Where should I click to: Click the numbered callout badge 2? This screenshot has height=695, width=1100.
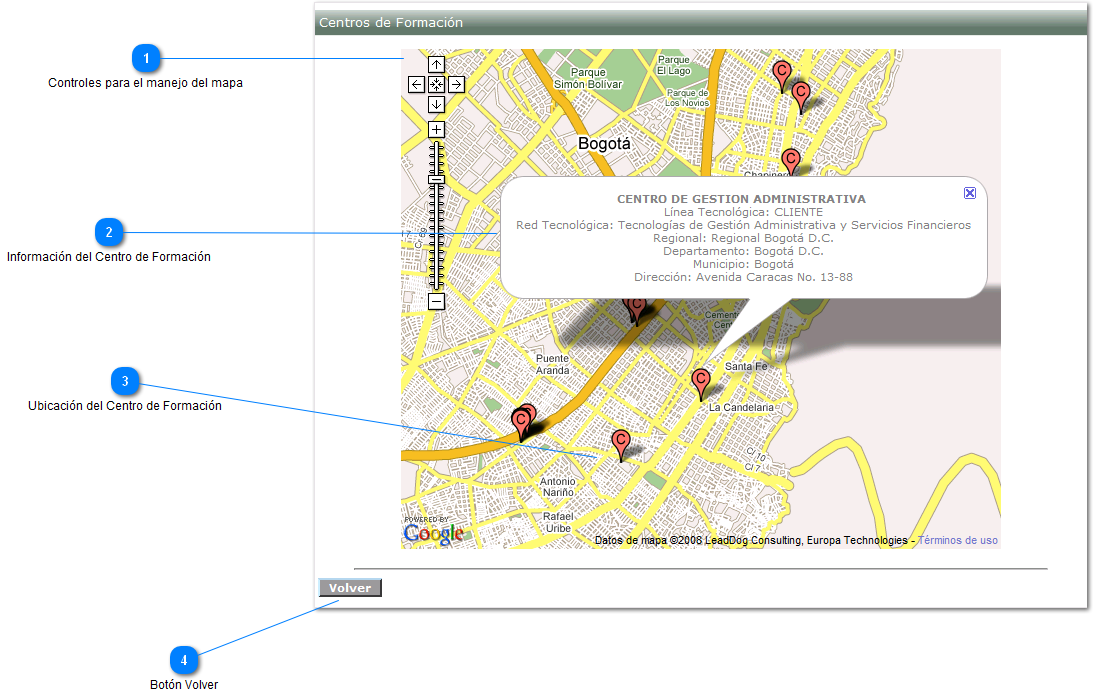[109, 232]
